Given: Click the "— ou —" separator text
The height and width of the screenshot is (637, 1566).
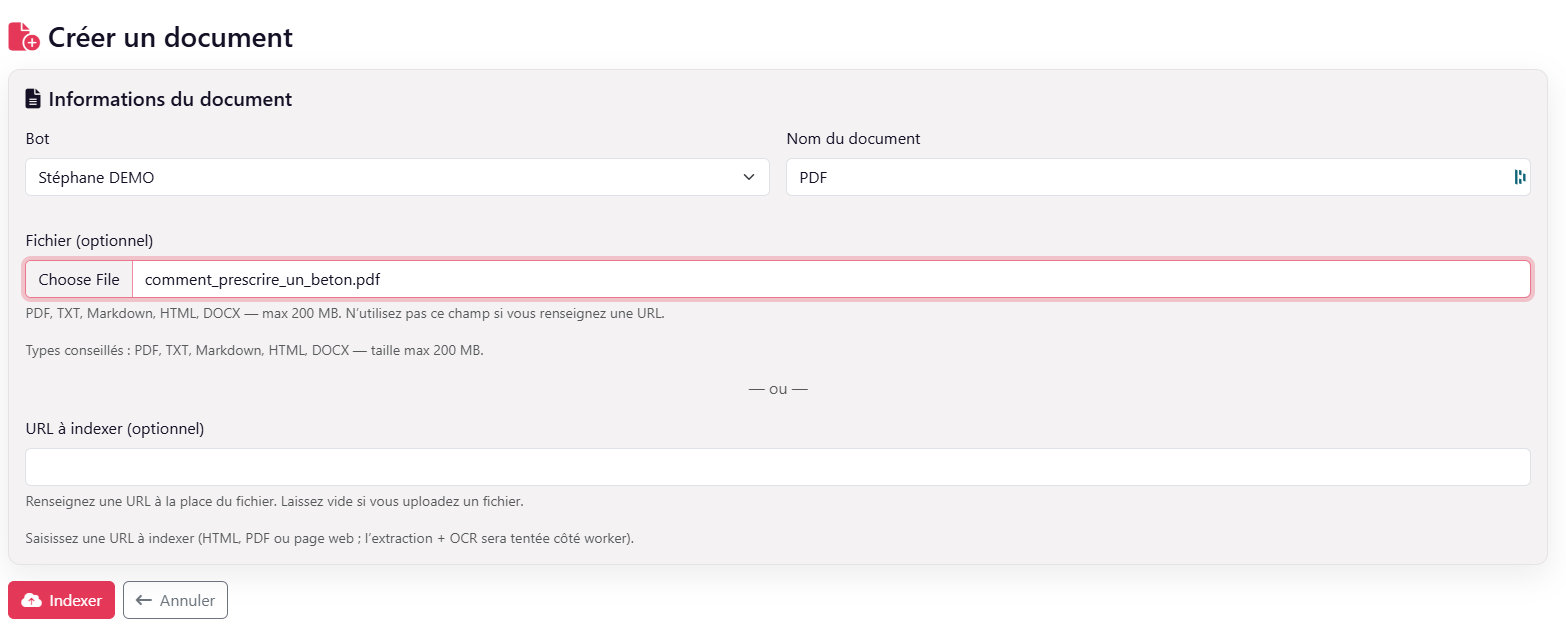Looking at the screenshot, I should (777, 389).
